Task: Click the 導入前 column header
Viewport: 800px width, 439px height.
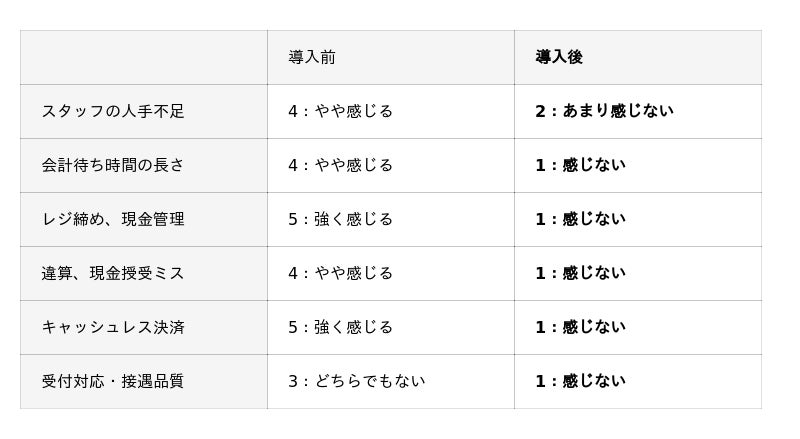Action: 312,57
